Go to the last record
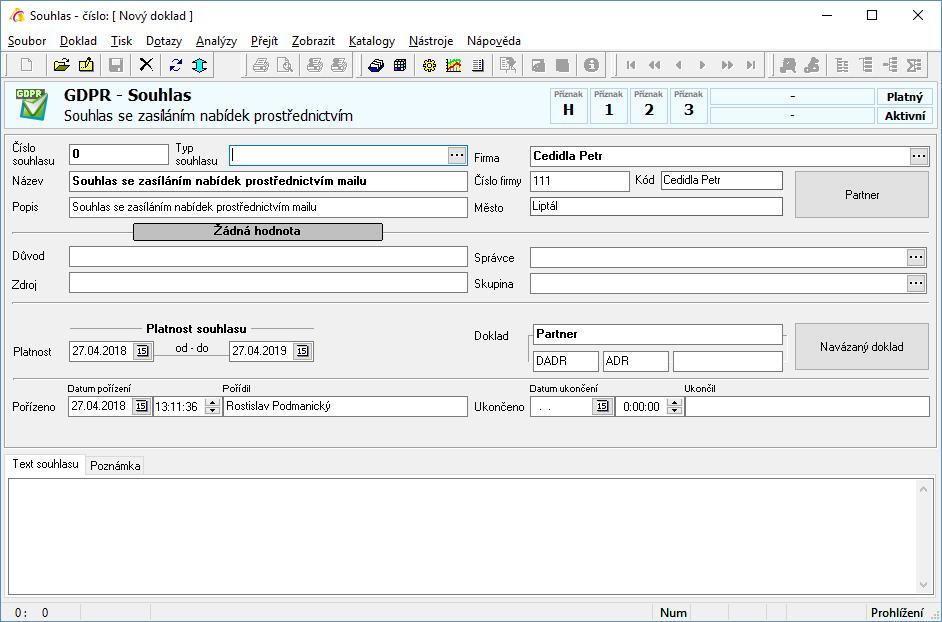Viewport: 942px width, 622px height. click(751, 65)
